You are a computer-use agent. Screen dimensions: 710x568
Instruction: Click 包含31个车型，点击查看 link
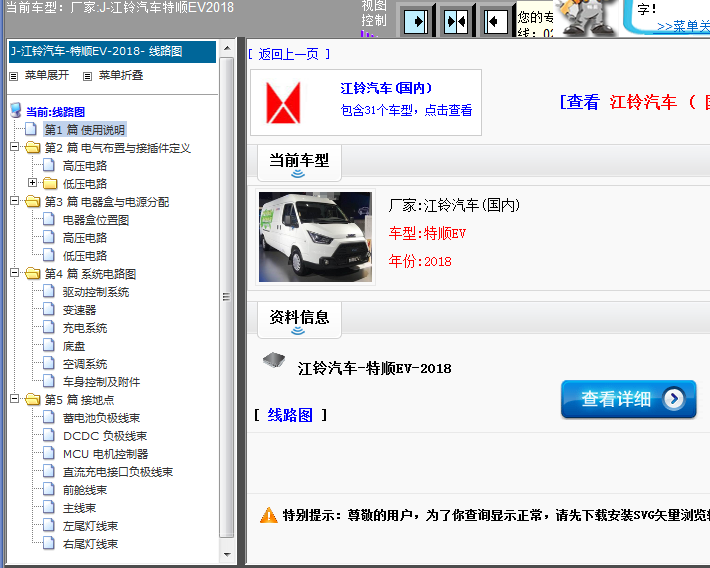click(x=406, y=110)
